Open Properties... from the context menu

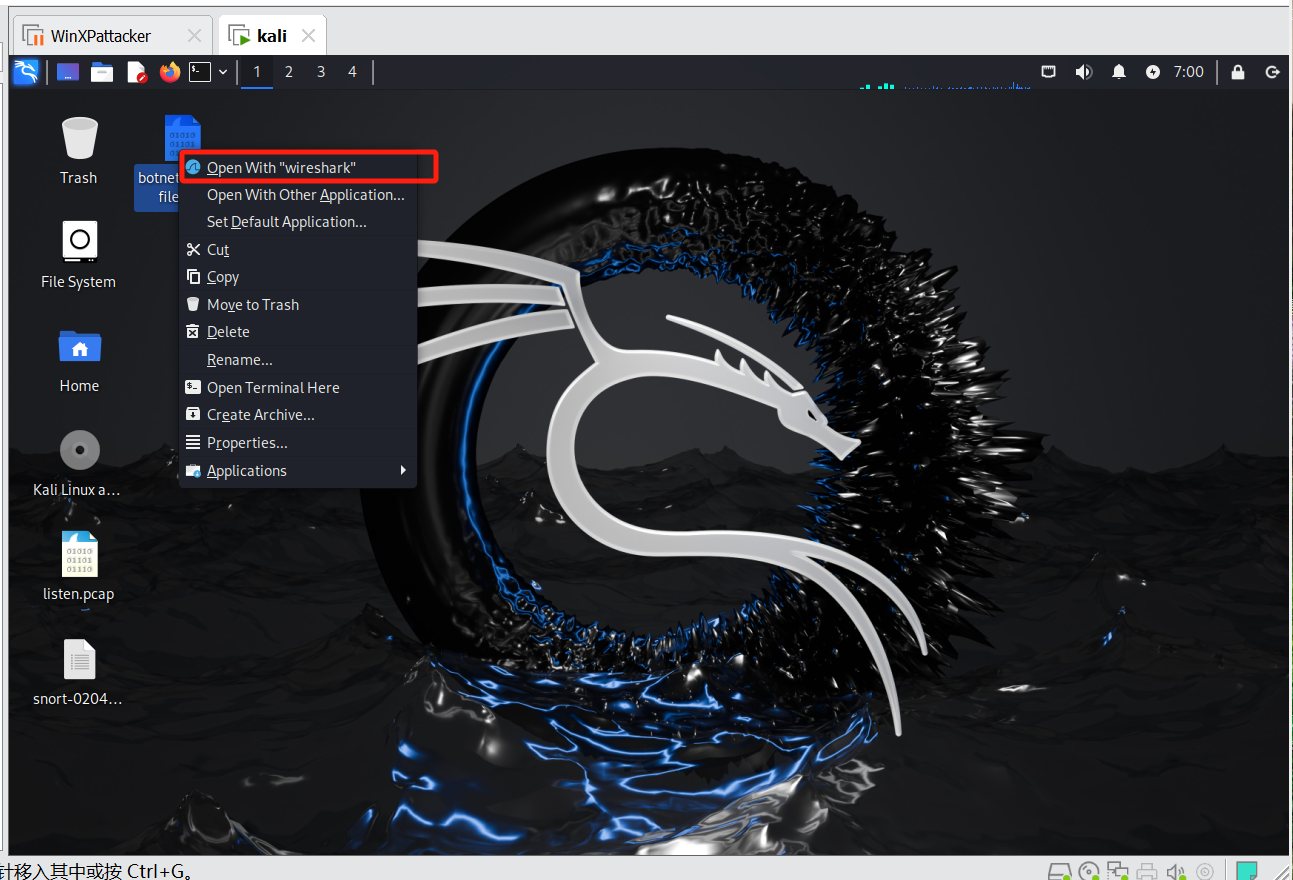click(298, 443)
